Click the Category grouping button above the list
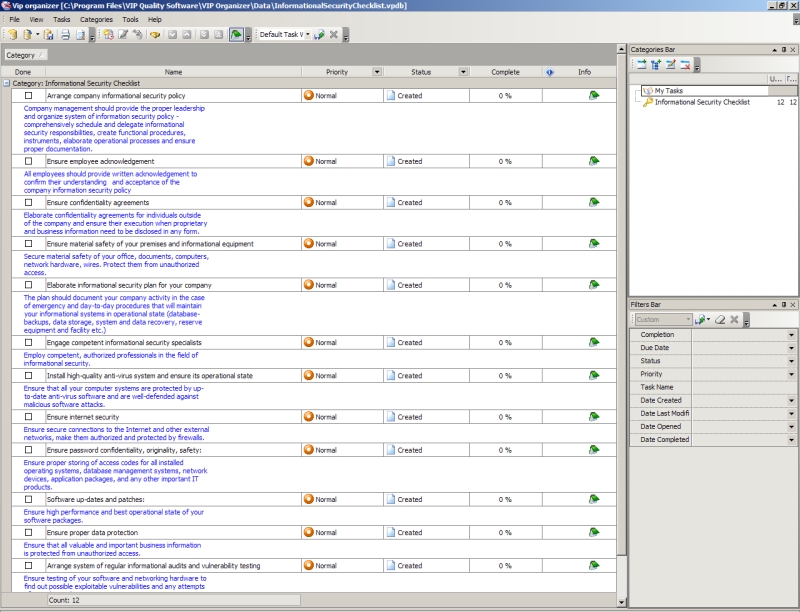Screen dimensions: 800x612 pos(24,55)
